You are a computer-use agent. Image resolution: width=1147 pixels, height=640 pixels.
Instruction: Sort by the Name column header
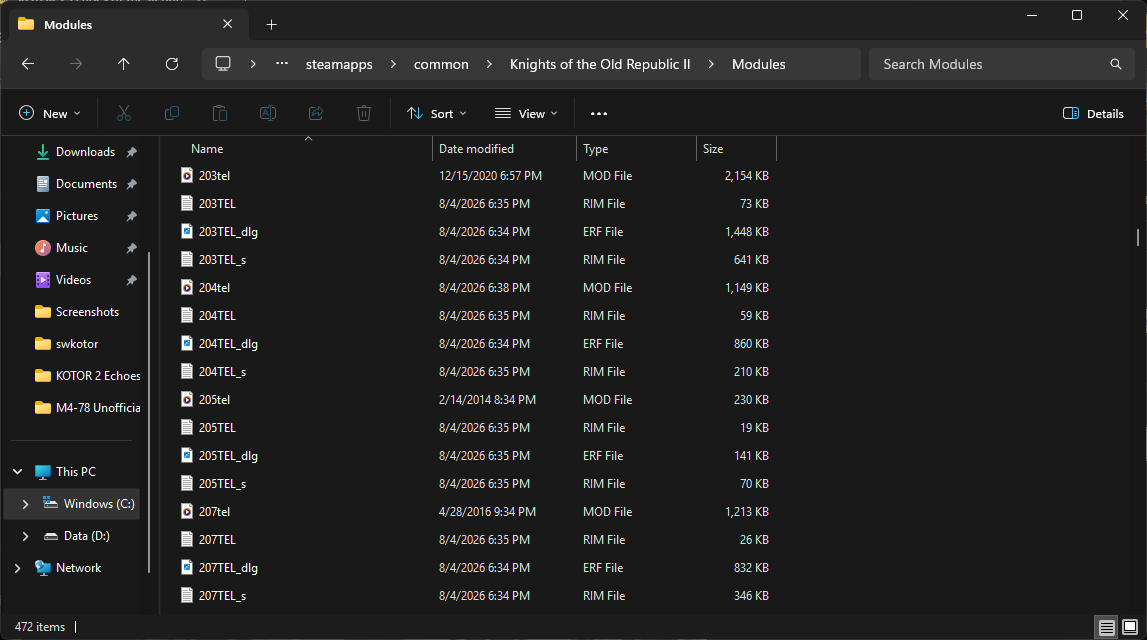(x=307, y=148)
